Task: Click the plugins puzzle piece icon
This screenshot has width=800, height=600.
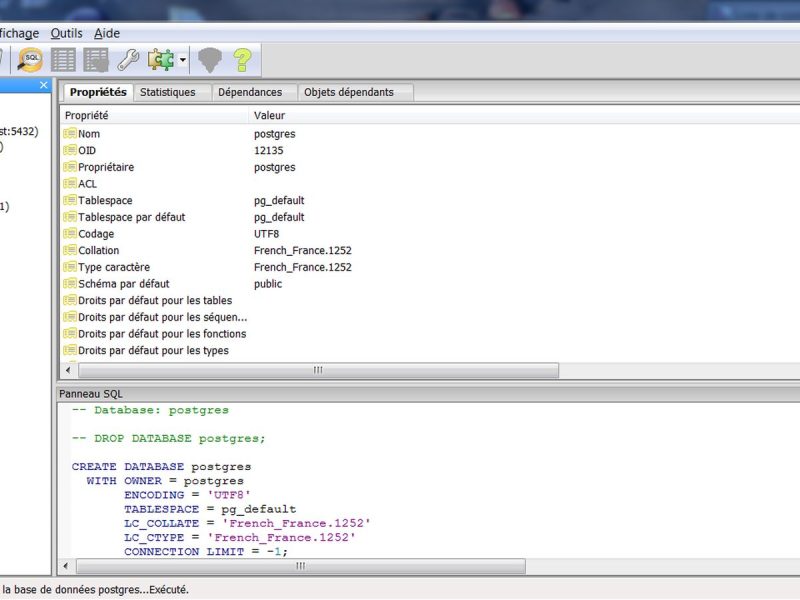Action: pyautogui.click(x=161, y=60)
